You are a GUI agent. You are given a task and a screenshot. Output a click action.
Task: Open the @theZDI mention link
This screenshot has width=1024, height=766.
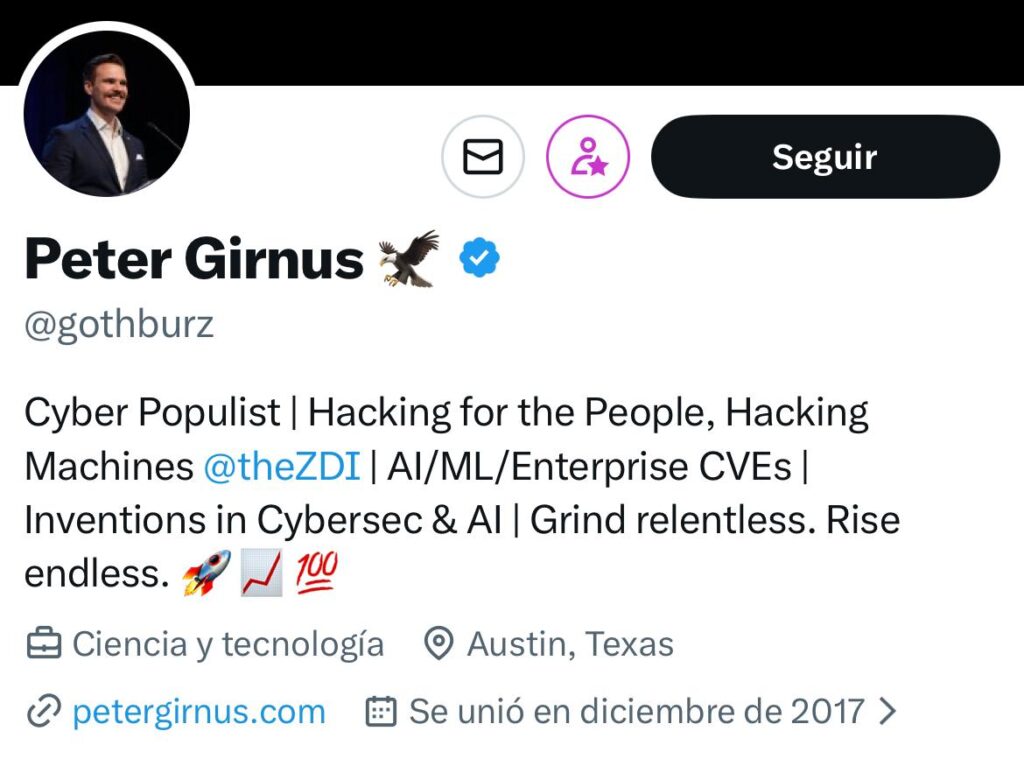(282, 466)
